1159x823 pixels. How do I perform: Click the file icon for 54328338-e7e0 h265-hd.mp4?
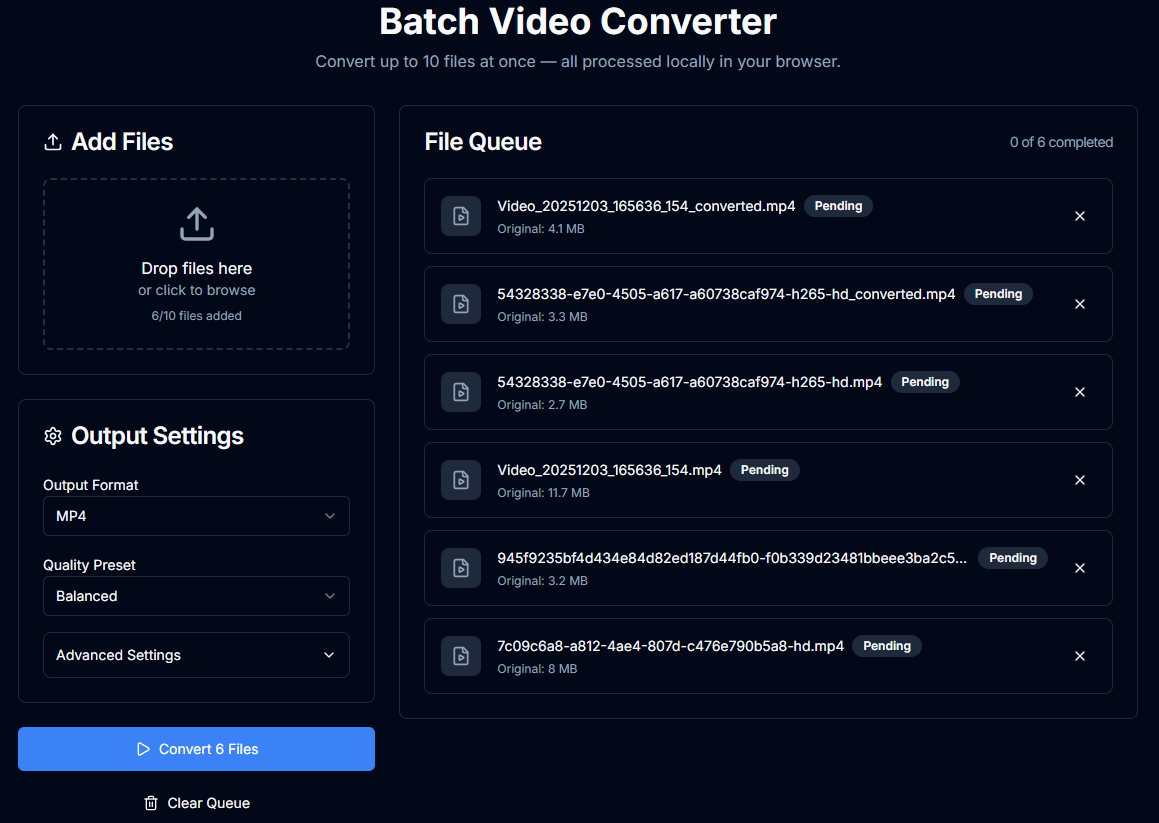click(x=461, y=392)
